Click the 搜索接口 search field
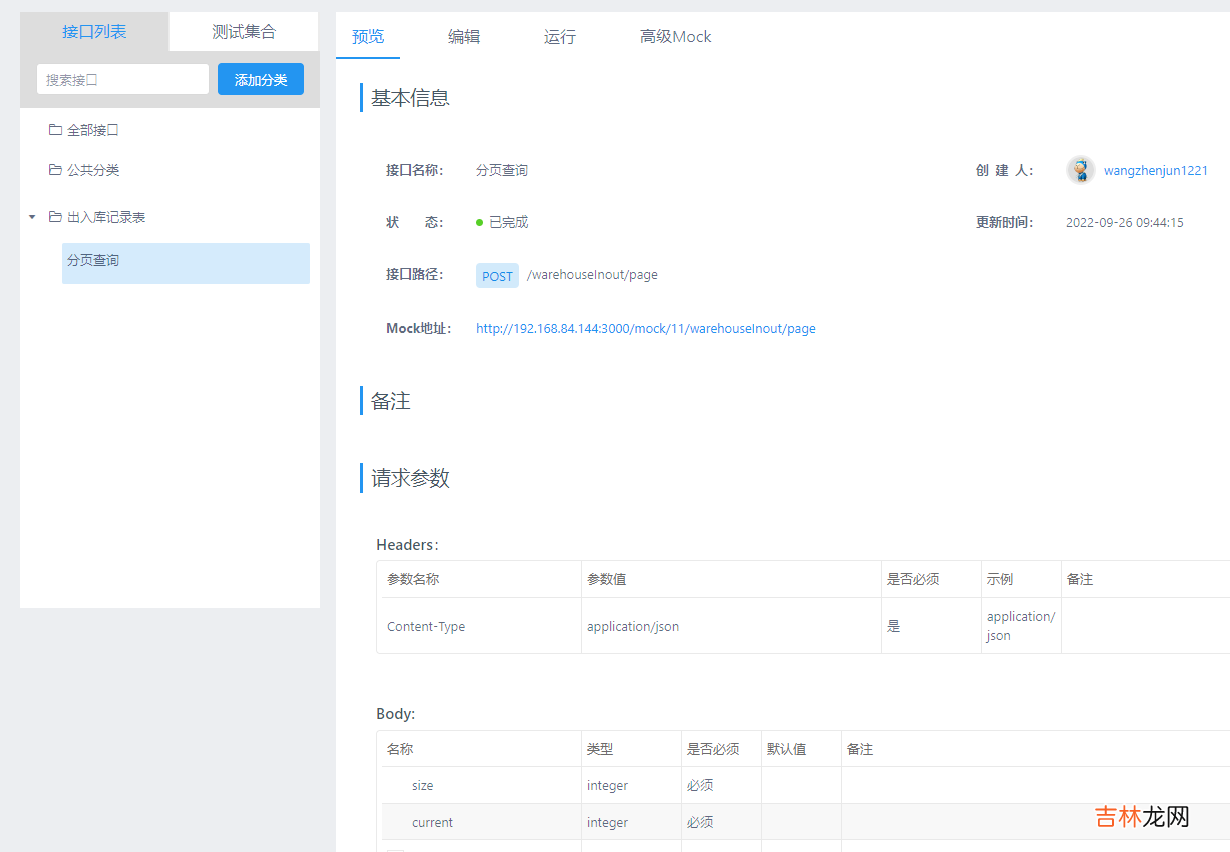1230x852 pixels. (122, 80)
